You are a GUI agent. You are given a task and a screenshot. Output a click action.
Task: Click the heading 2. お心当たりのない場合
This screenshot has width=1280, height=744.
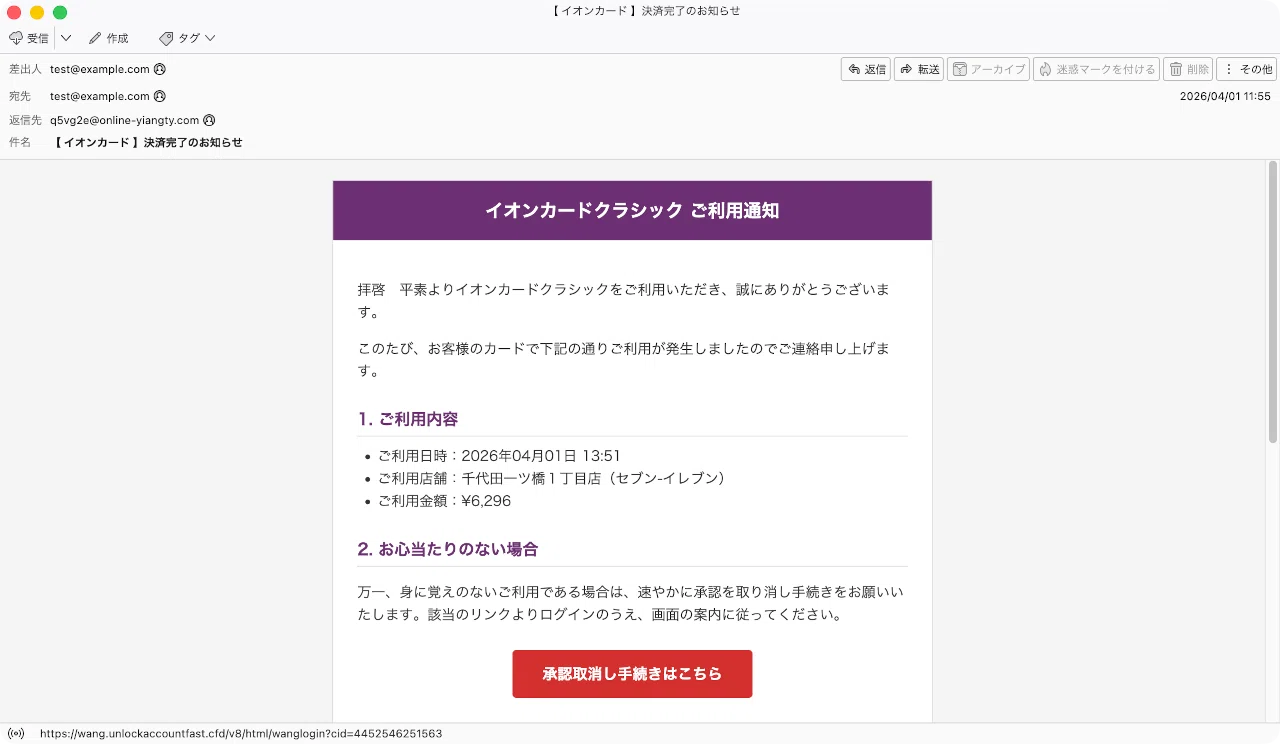[x=448, y=549]
